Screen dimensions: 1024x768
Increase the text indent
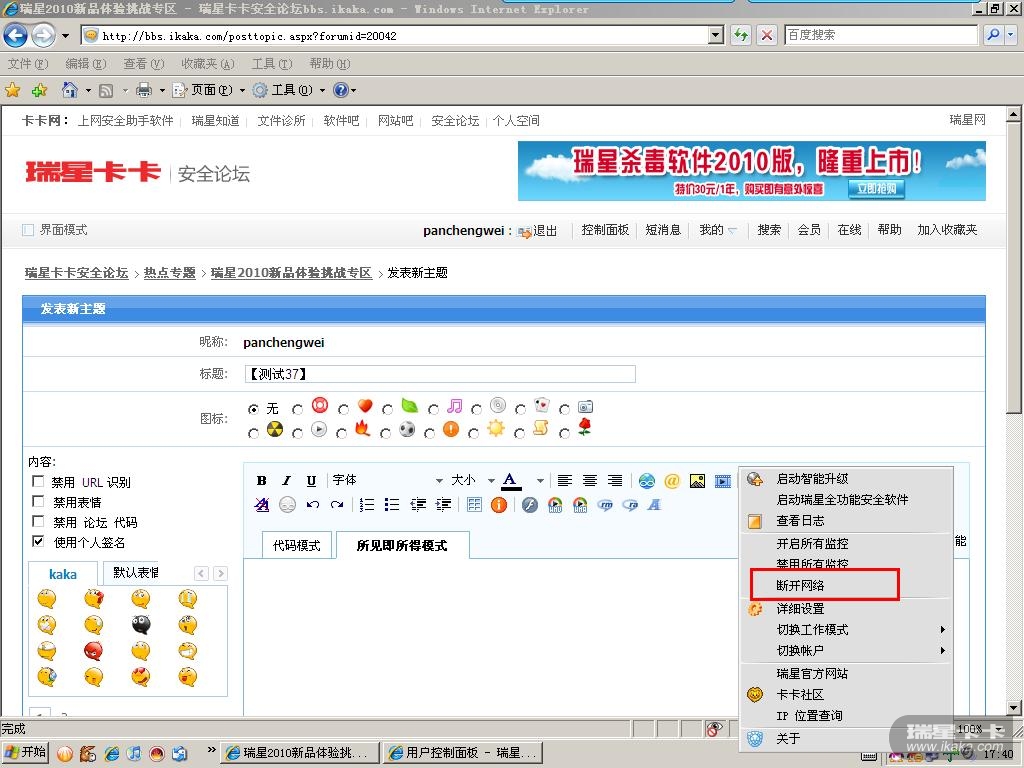tap(443, 505)
